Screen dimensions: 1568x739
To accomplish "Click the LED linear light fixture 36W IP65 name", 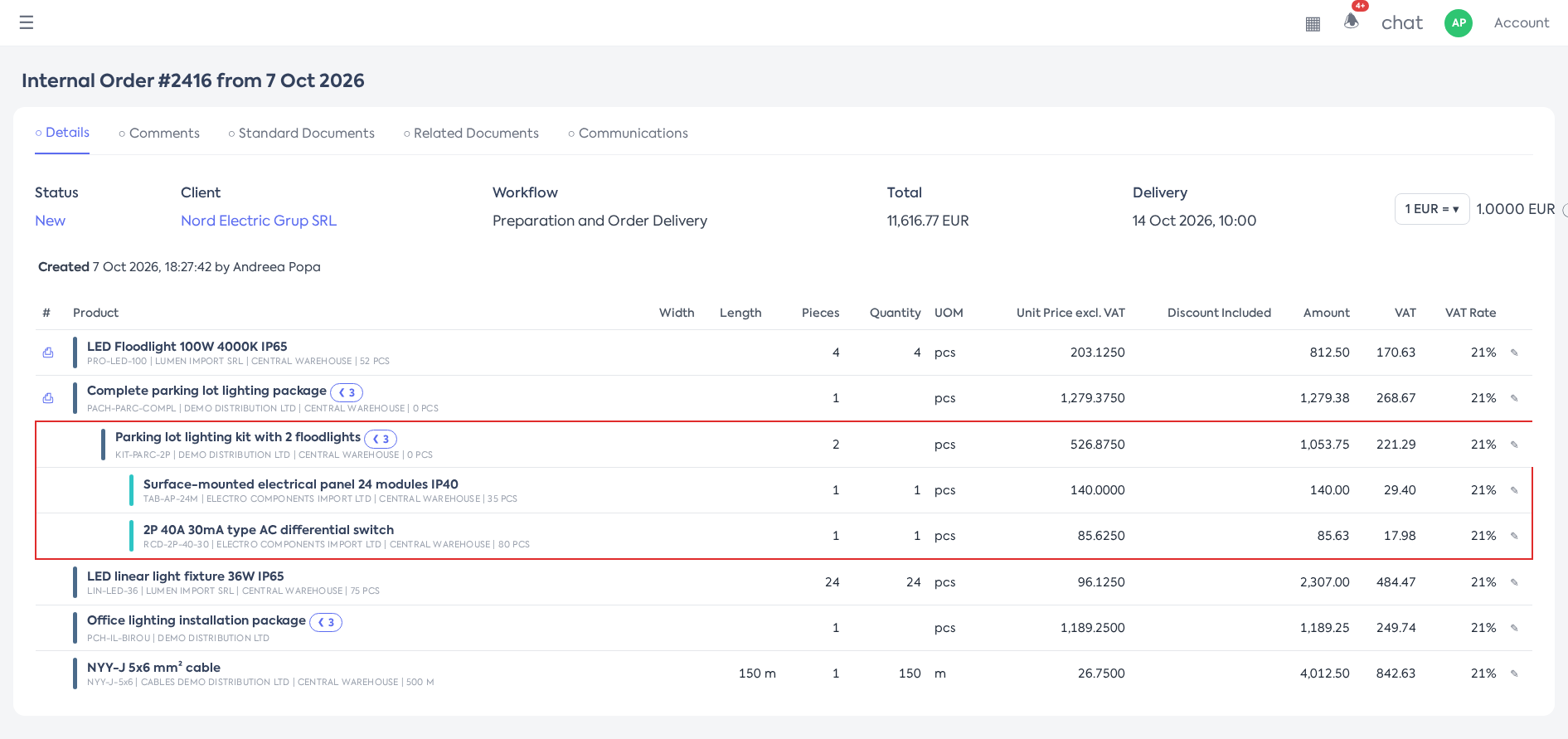I will (186, 576).
